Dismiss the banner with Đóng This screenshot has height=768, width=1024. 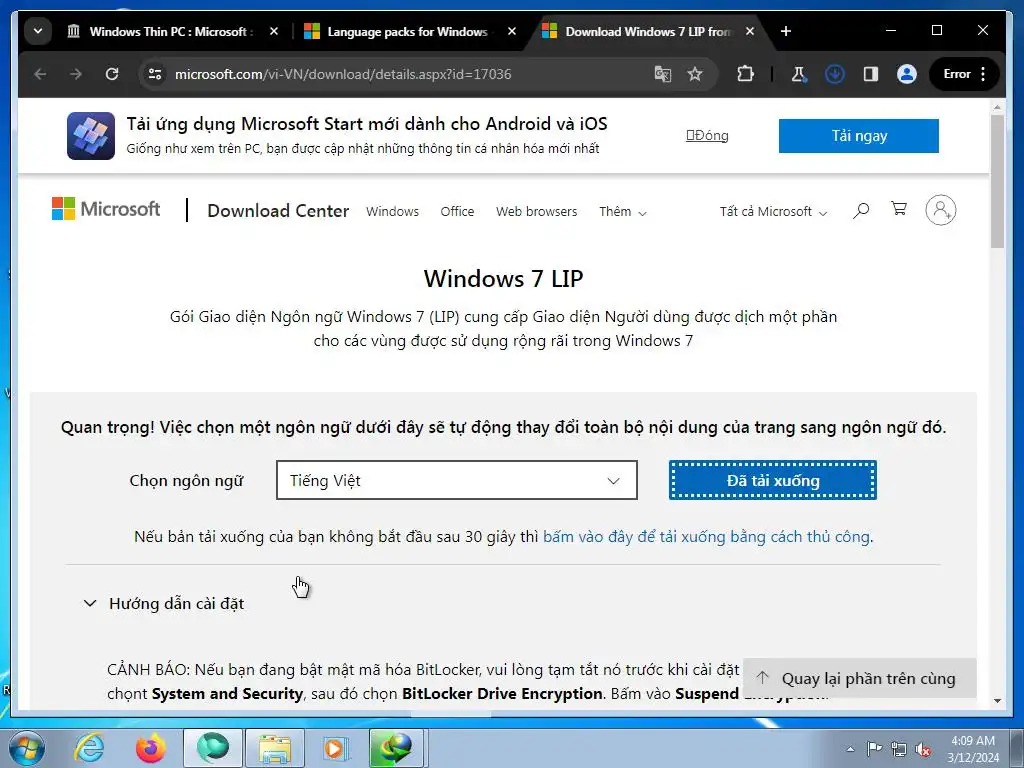pos(707,135)
